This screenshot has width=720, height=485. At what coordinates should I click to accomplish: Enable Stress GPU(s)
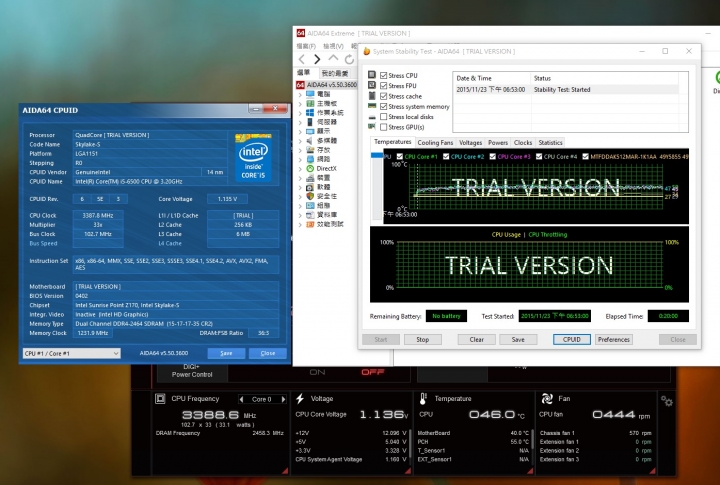[383, 127]
